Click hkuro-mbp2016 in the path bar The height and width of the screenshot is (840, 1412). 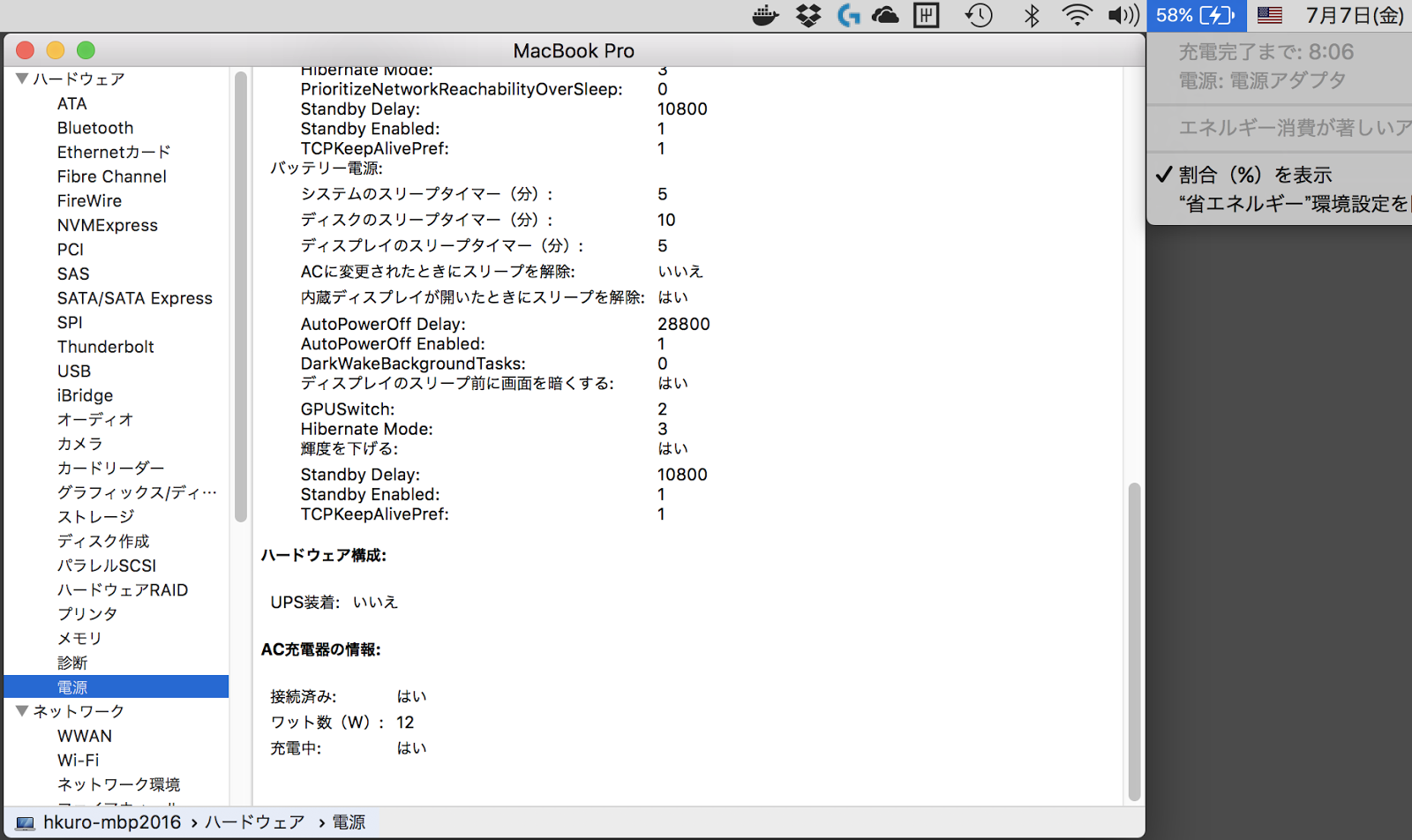pos(111,822)
